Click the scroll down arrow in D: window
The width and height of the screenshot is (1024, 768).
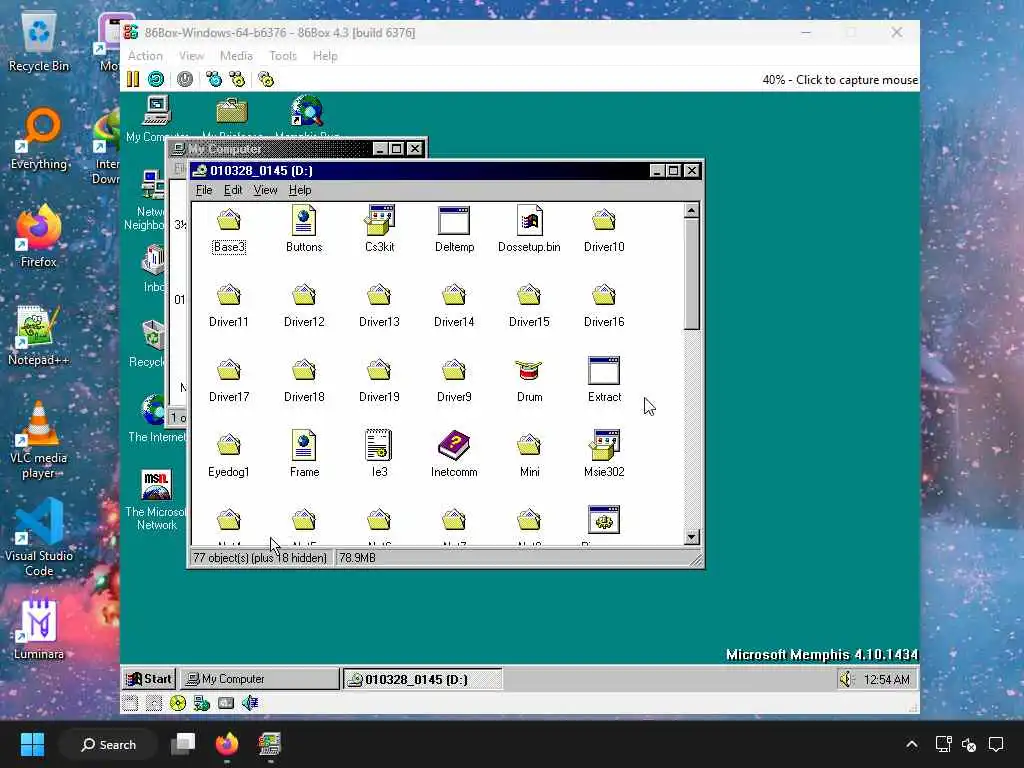[692, 537]
